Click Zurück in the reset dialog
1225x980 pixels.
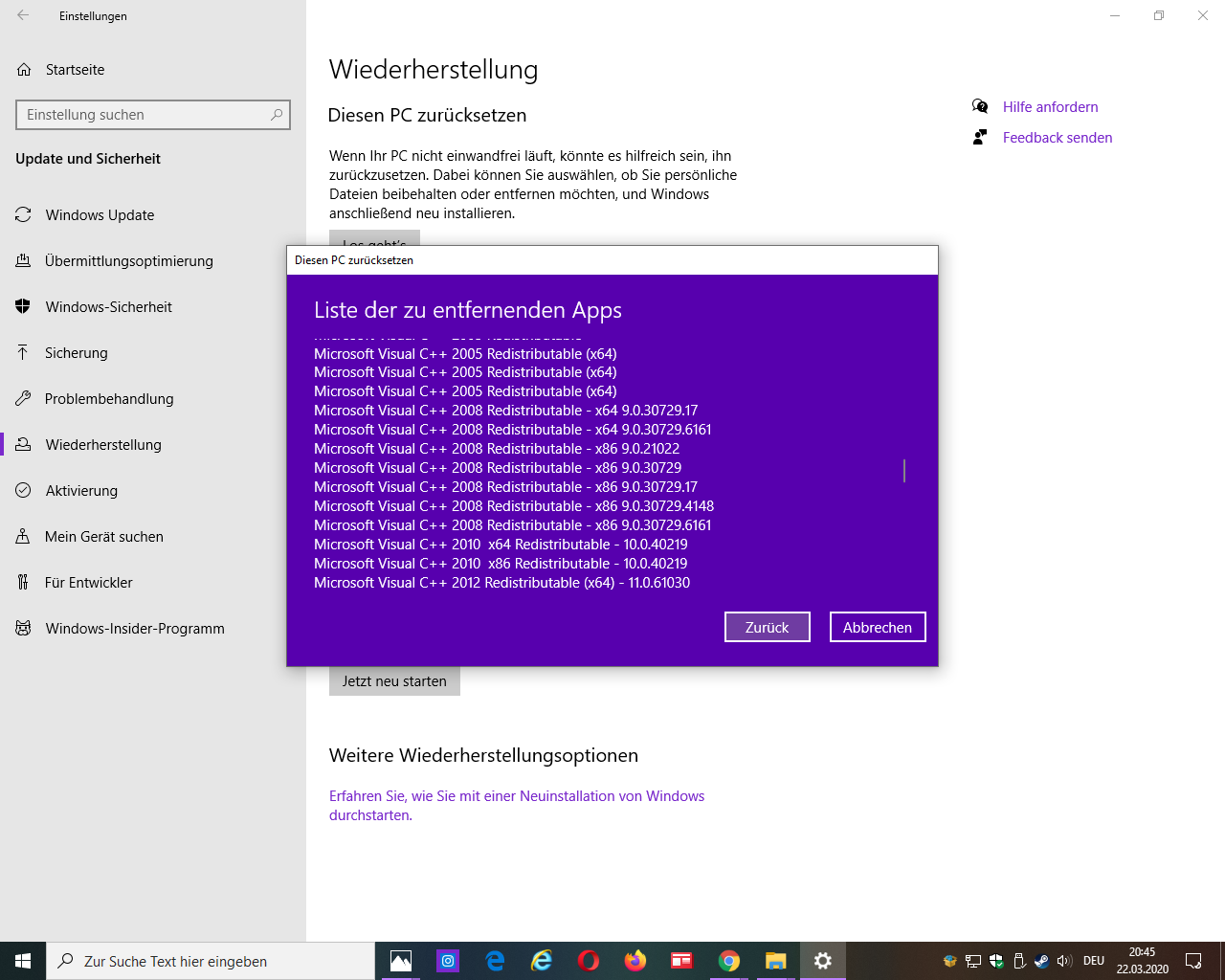pyautogui.click(x=768, y=627)
